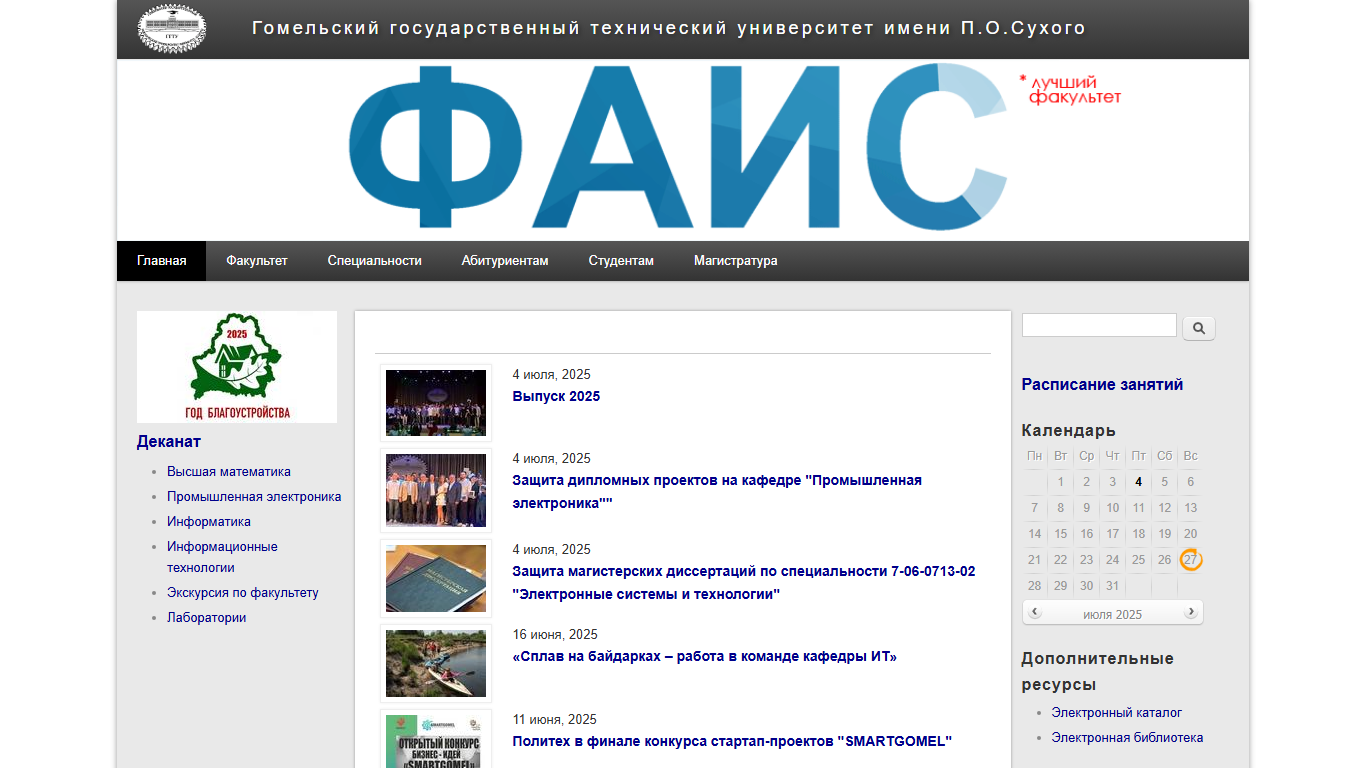Image resolution: width=1366 pixels, height=768 pixels.
Task: Click the 11 июня, 2025 date text
Action: [x=555, y=719]
